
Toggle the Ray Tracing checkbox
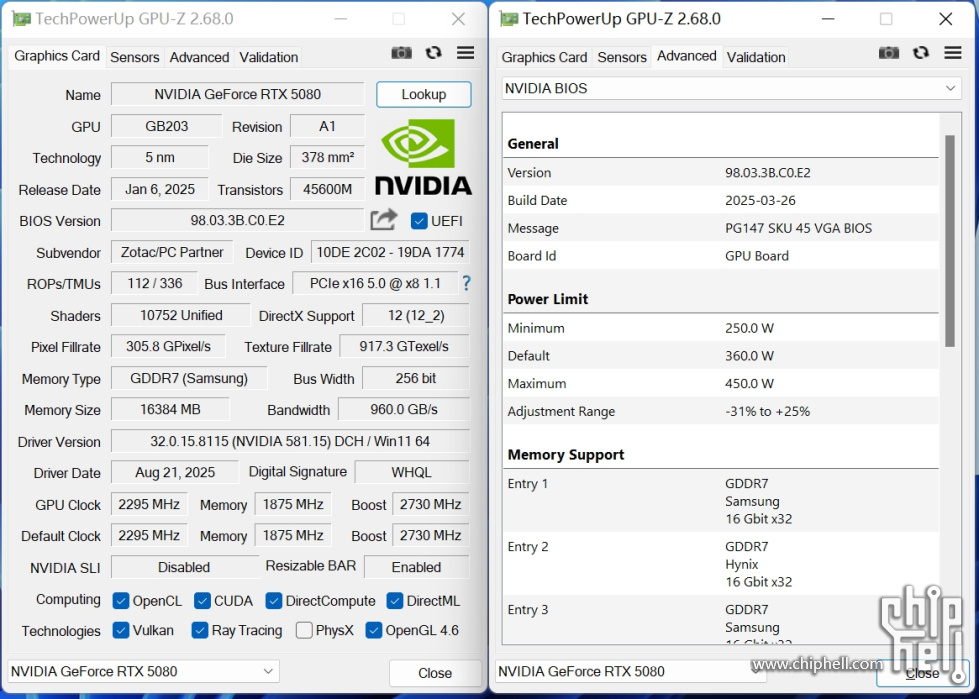click(200, 630)
